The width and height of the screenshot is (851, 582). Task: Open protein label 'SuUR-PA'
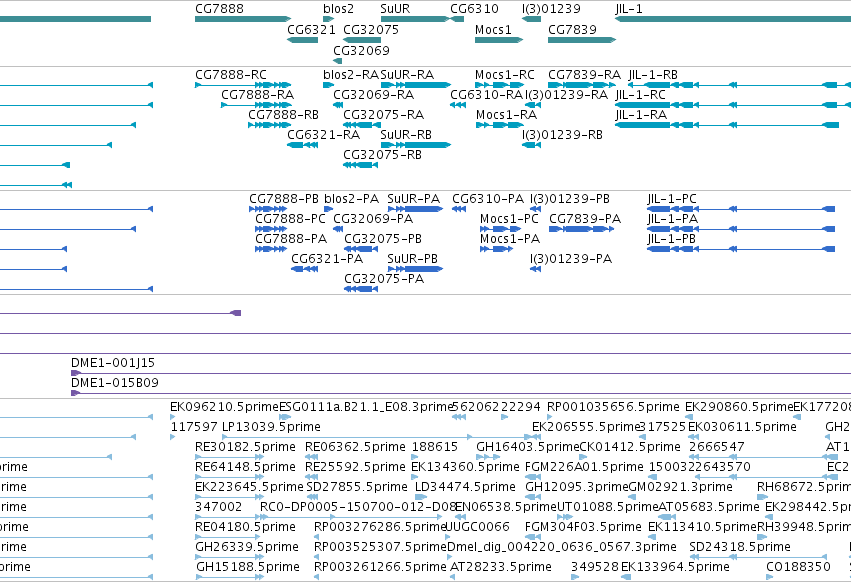click(x=413, y=199)
